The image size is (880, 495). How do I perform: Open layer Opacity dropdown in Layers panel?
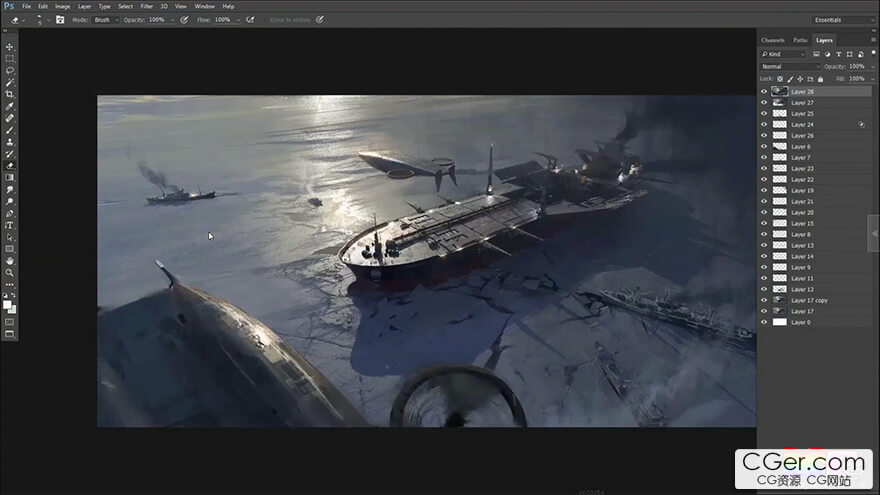[x=873, y=66]
